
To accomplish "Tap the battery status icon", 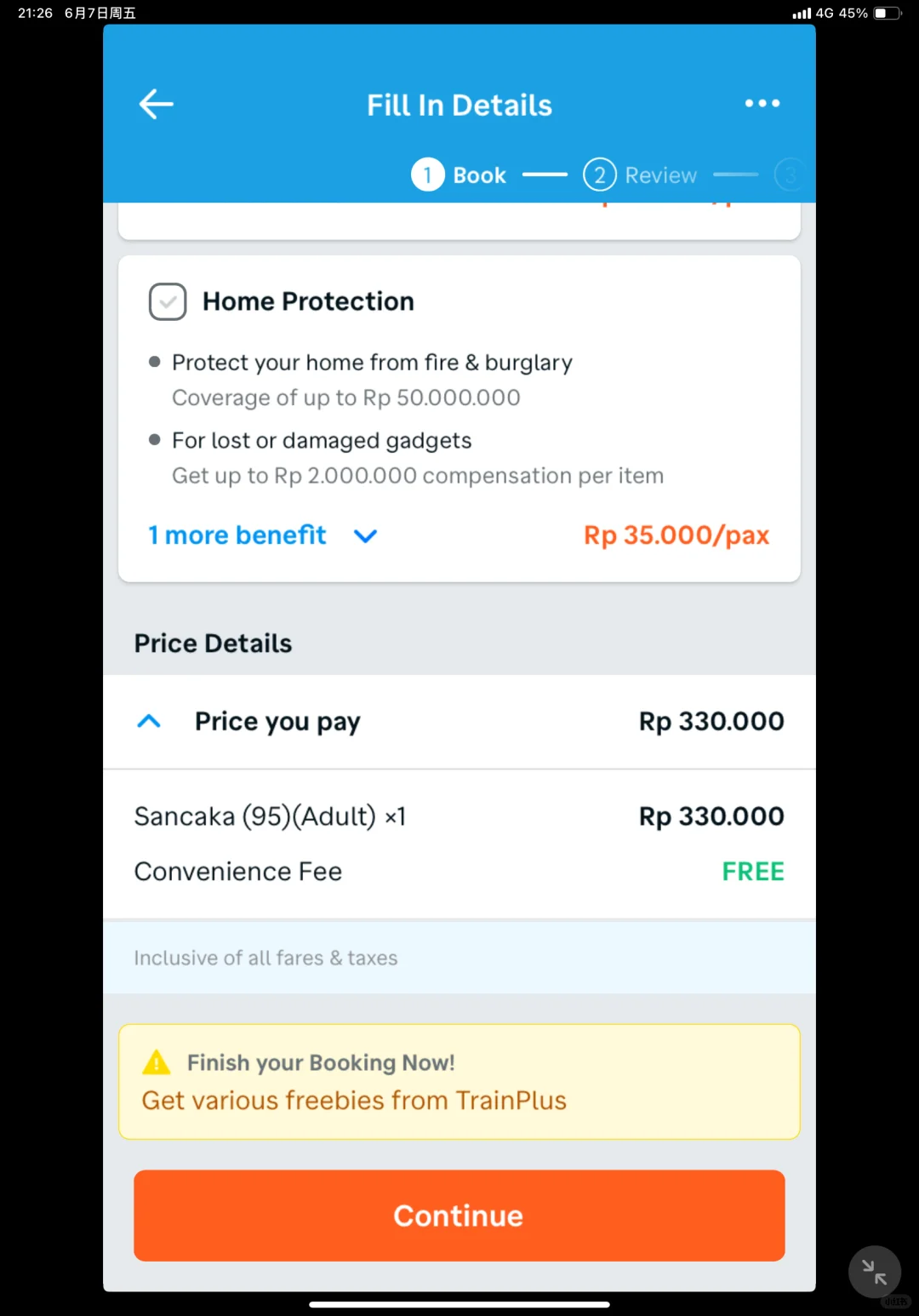I will [x=888, y=13].
